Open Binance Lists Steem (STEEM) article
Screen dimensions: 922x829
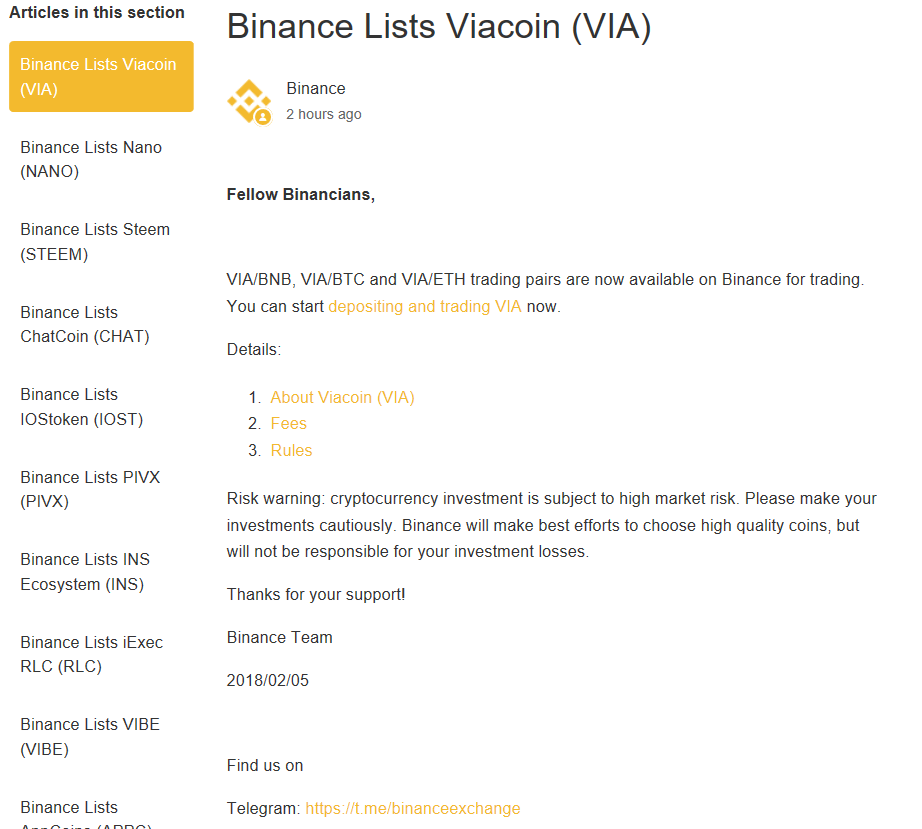pos(95,241)
